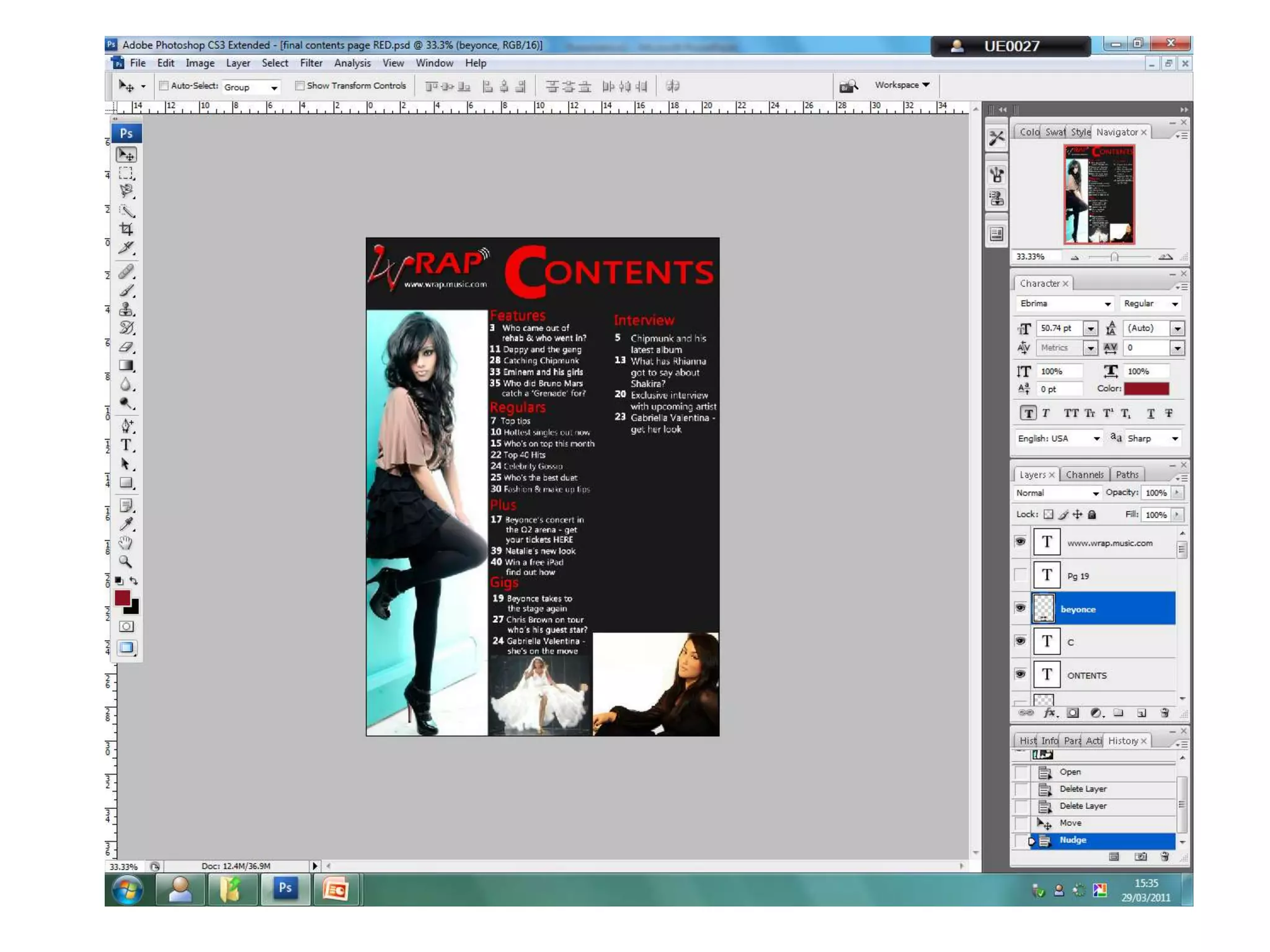Viewport: 1270px width, 952px height.
Task: Select the Path Selection tool
Action: tap(127, 464)
